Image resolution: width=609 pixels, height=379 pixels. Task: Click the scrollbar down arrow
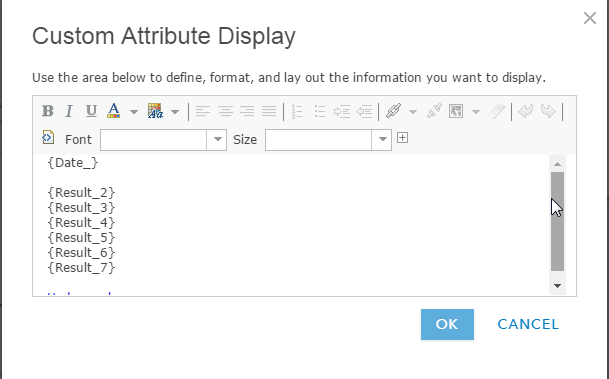click(x=557, y=286)
